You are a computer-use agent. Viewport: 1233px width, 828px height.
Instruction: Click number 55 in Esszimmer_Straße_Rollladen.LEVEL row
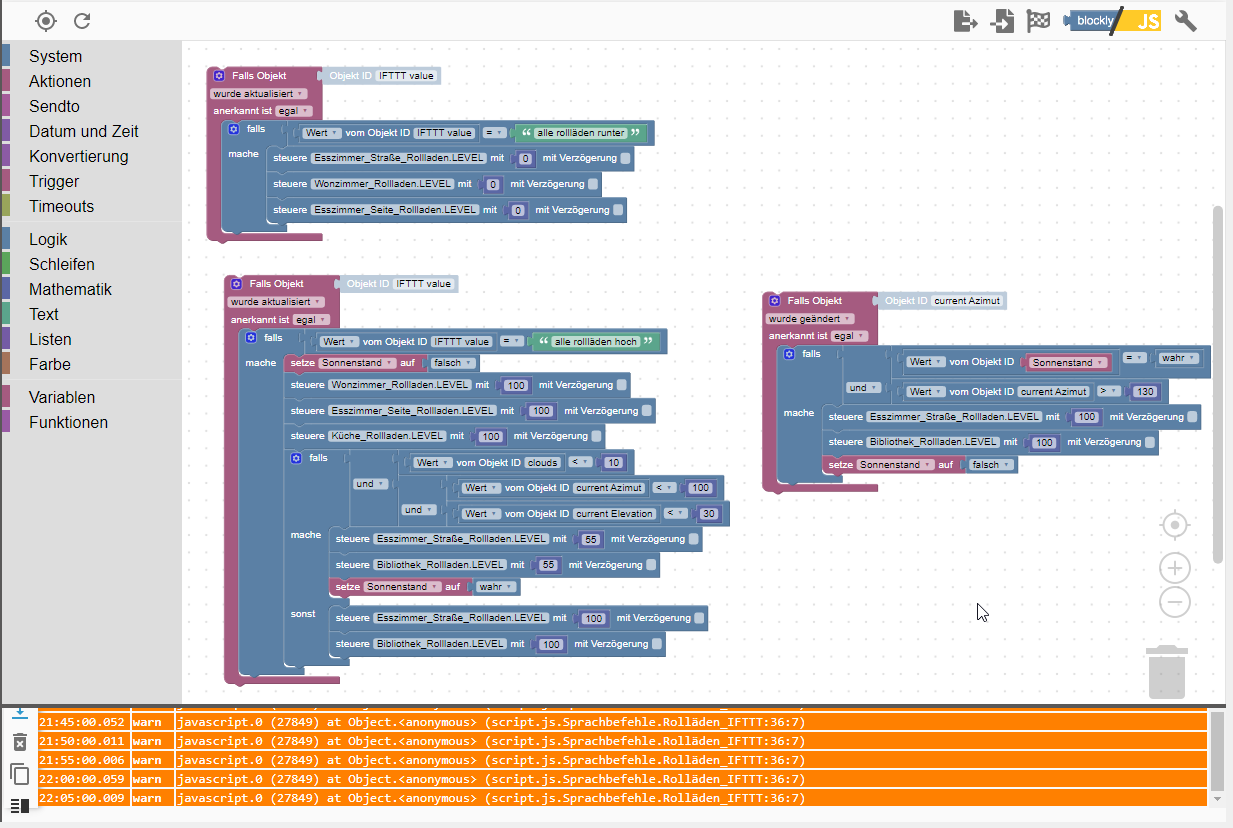tap(590, 539)
